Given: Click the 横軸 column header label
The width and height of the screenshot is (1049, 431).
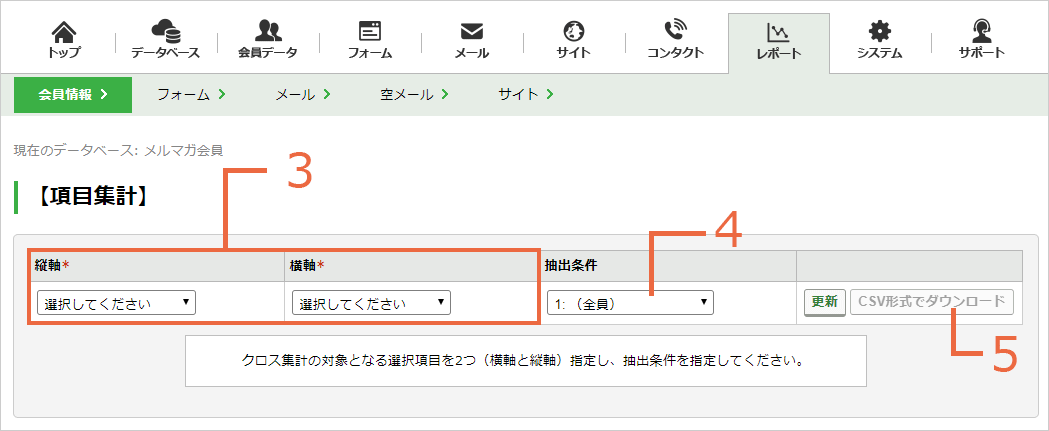Looking at the screenshot, I should coord(307,266).
